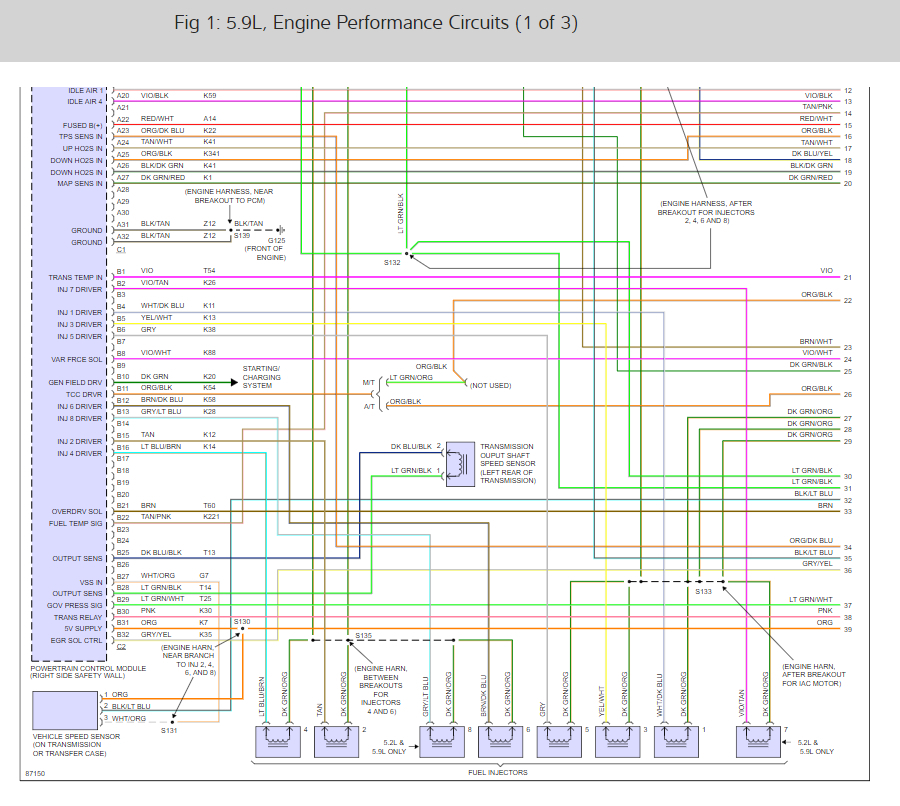Screen dimensions: 900x806
Task: Click the 'BRN/WHT' wire label
Action: tap(816, 342)
